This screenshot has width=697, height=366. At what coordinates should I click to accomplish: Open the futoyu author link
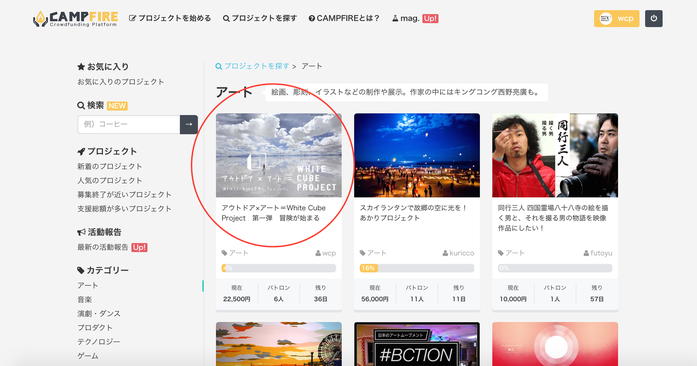pyautogui.click(x=598, y=253)
